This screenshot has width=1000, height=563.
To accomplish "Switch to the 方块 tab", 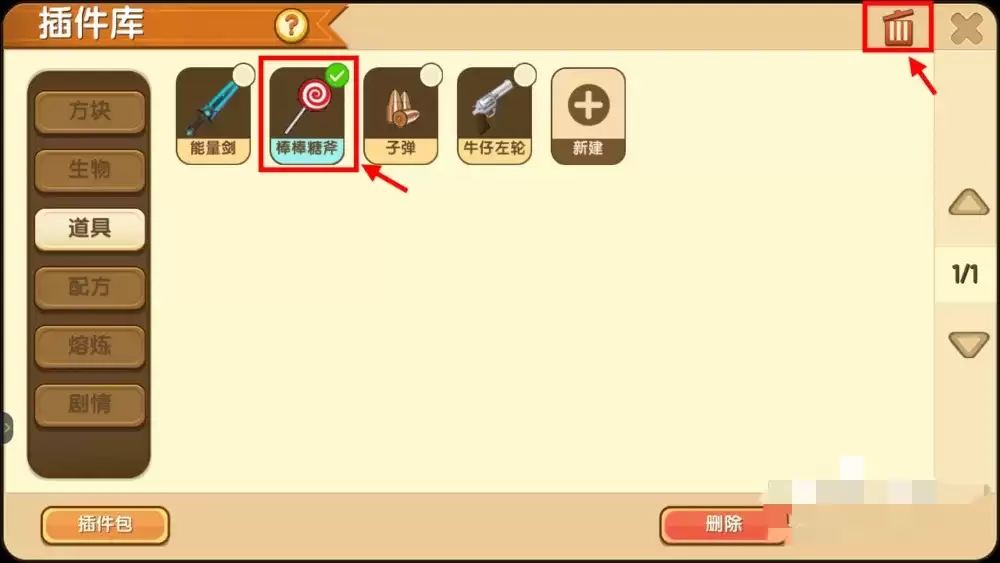I will pos(90,112).
